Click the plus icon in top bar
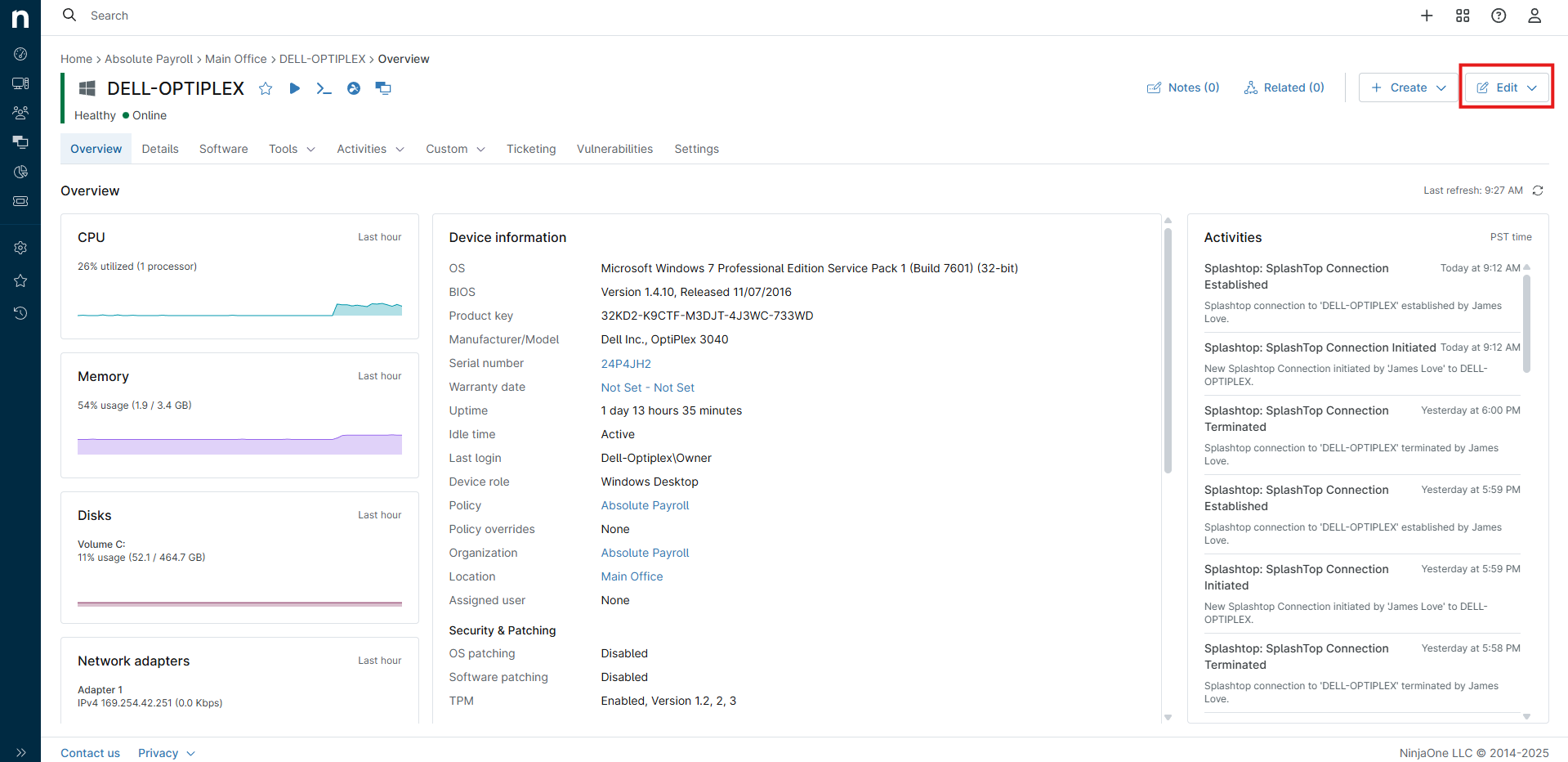Viewport: 1568px width, 762px height. pos(1427,16)
